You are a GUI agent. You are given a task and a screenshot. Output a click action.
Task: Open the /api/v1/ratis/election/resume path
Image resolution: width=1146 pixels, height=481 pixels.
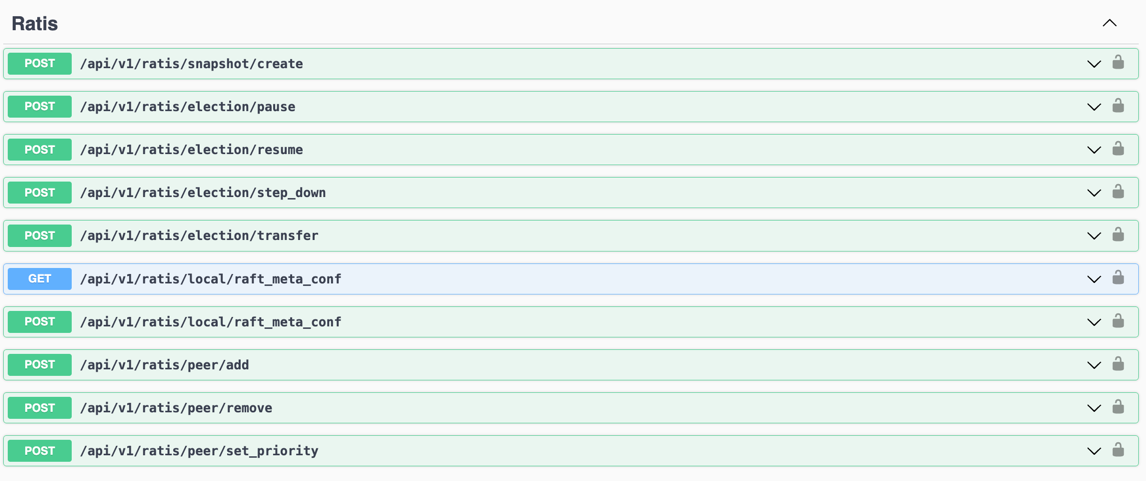pyautogui.click(x=191, y=150)
